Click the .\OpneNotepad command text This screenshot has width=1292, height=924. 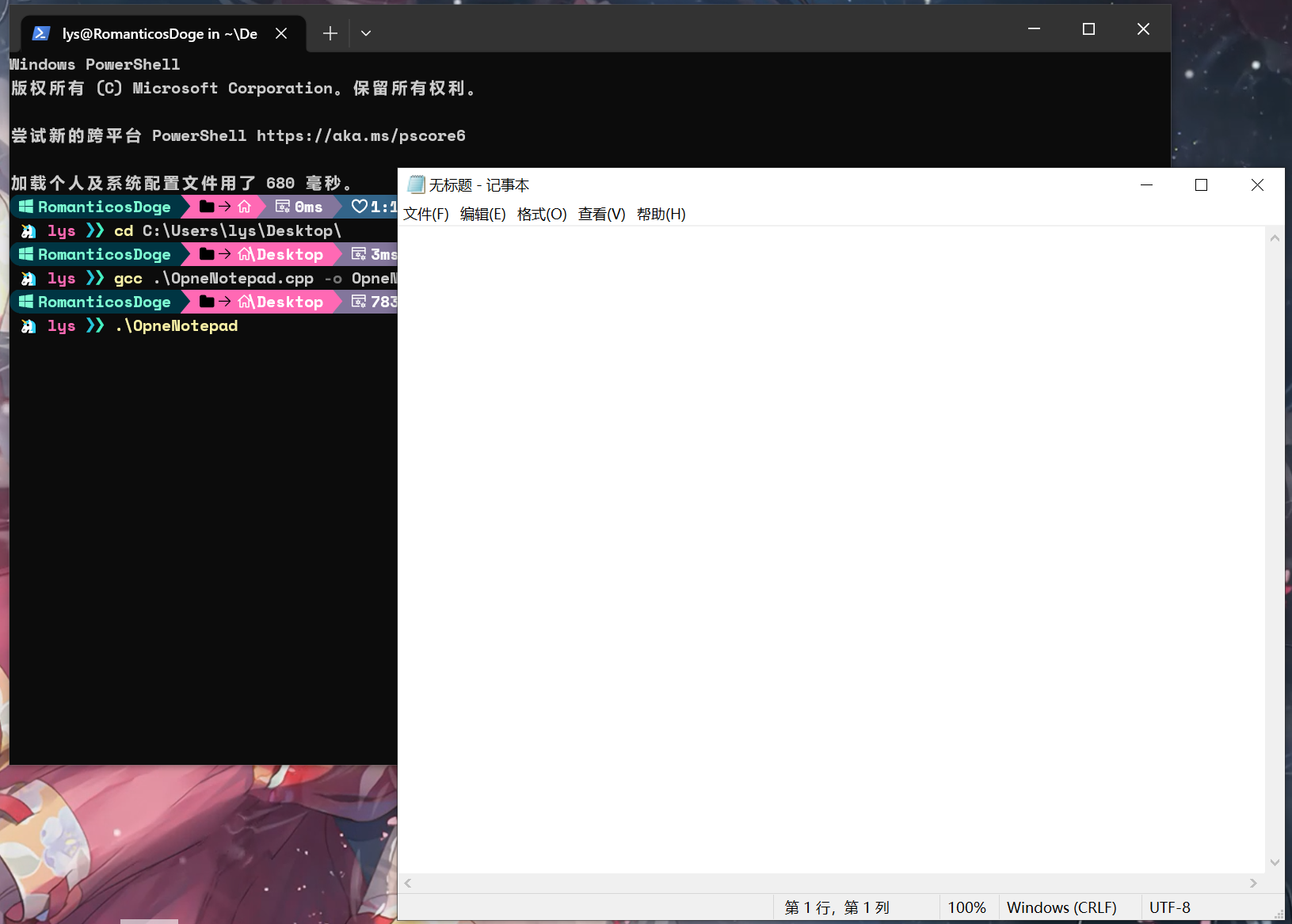point(177,325)
